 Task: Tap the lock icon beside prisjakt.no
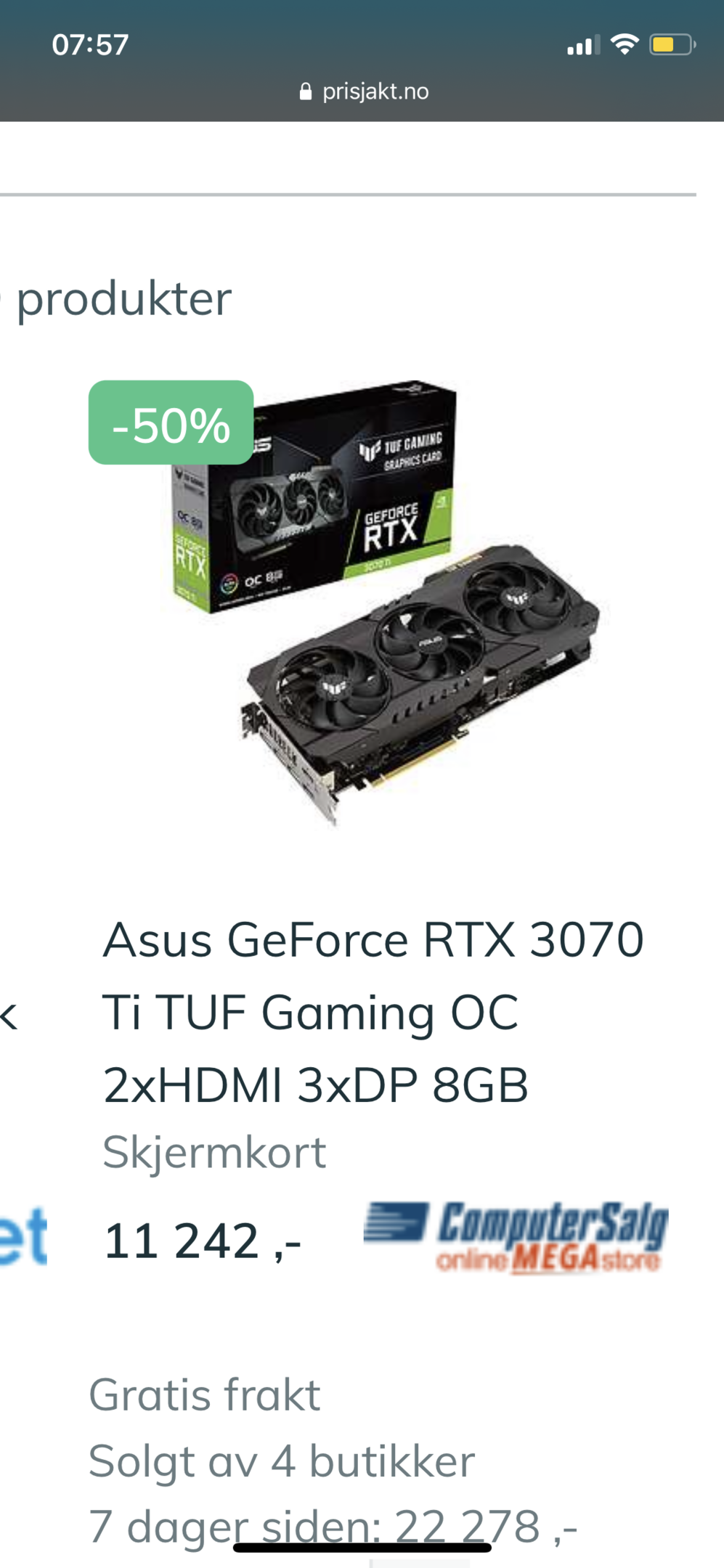tap(306, 91)
